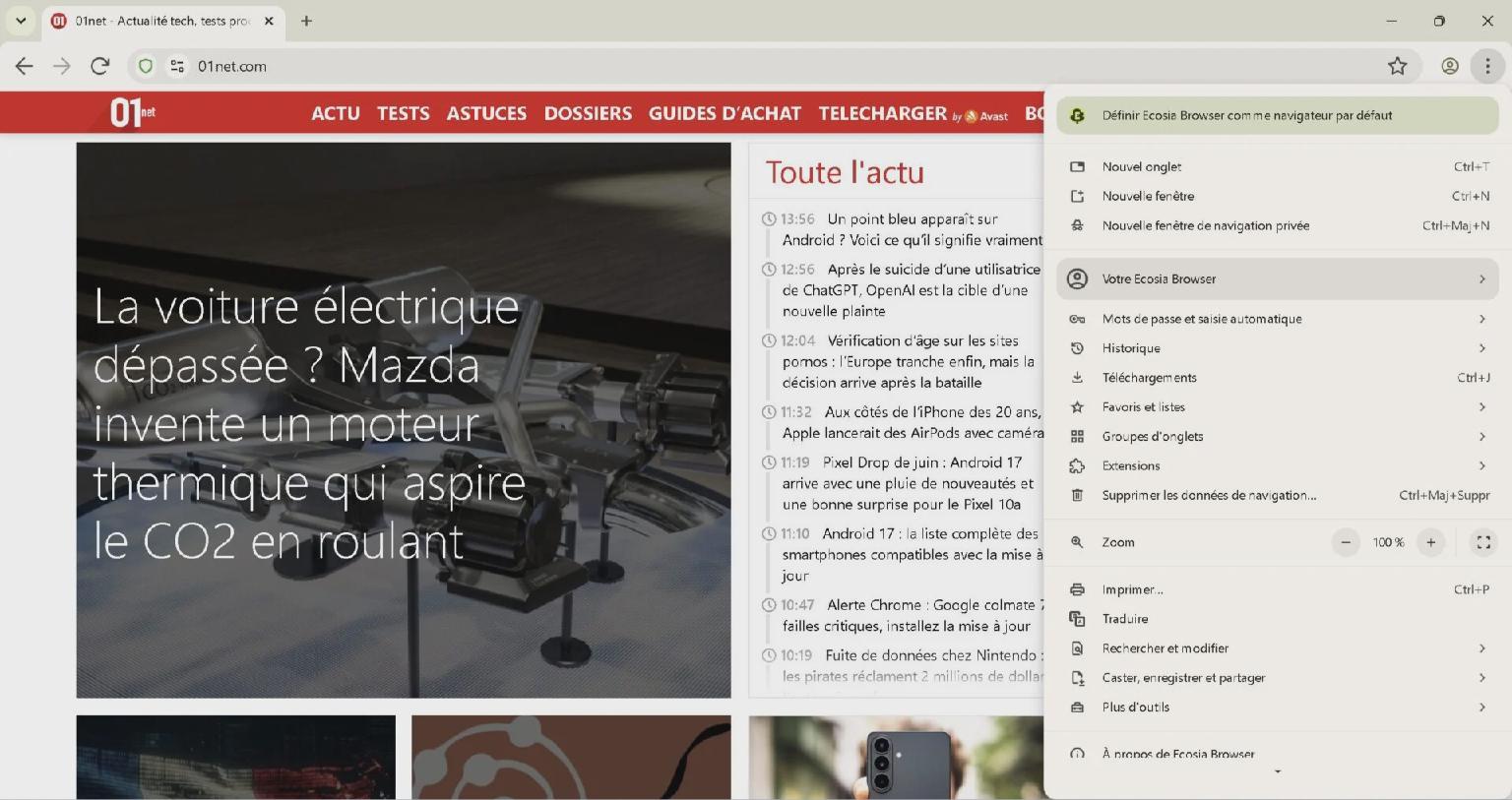Expand Favoris et listes submenu
Image resolution: width=1512 pixels, height=800 pixels.
tap(1278, 407)
